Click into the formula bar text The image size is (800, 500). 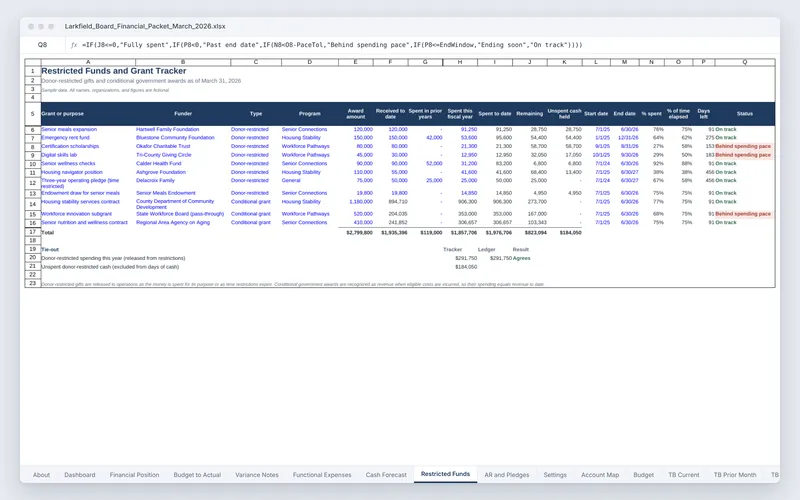pyautogui.click(x=332, y=45)
